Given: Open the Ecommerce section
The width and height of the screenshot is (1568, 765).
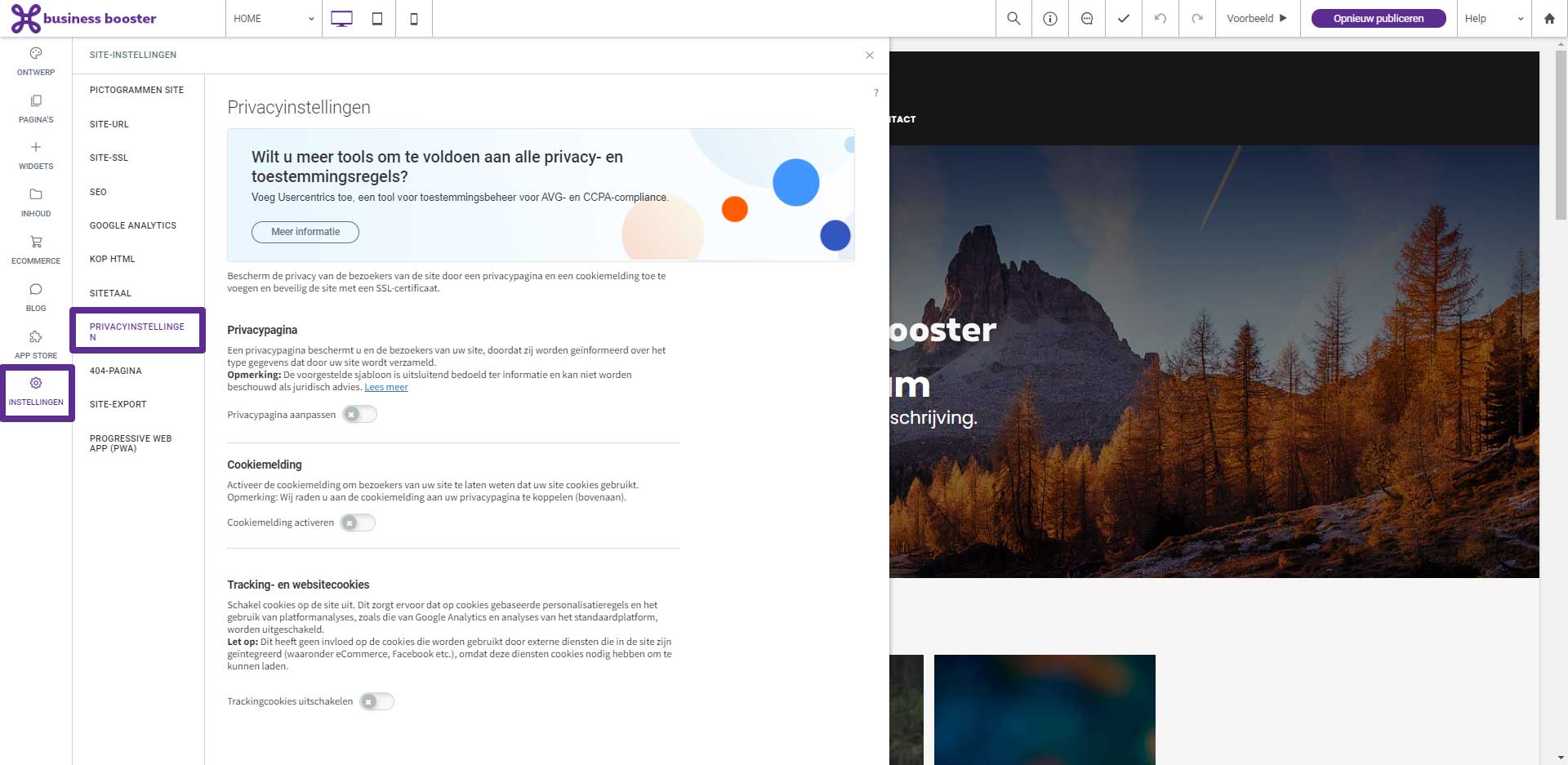Looking at the screenshot, I should click(36, 251).
